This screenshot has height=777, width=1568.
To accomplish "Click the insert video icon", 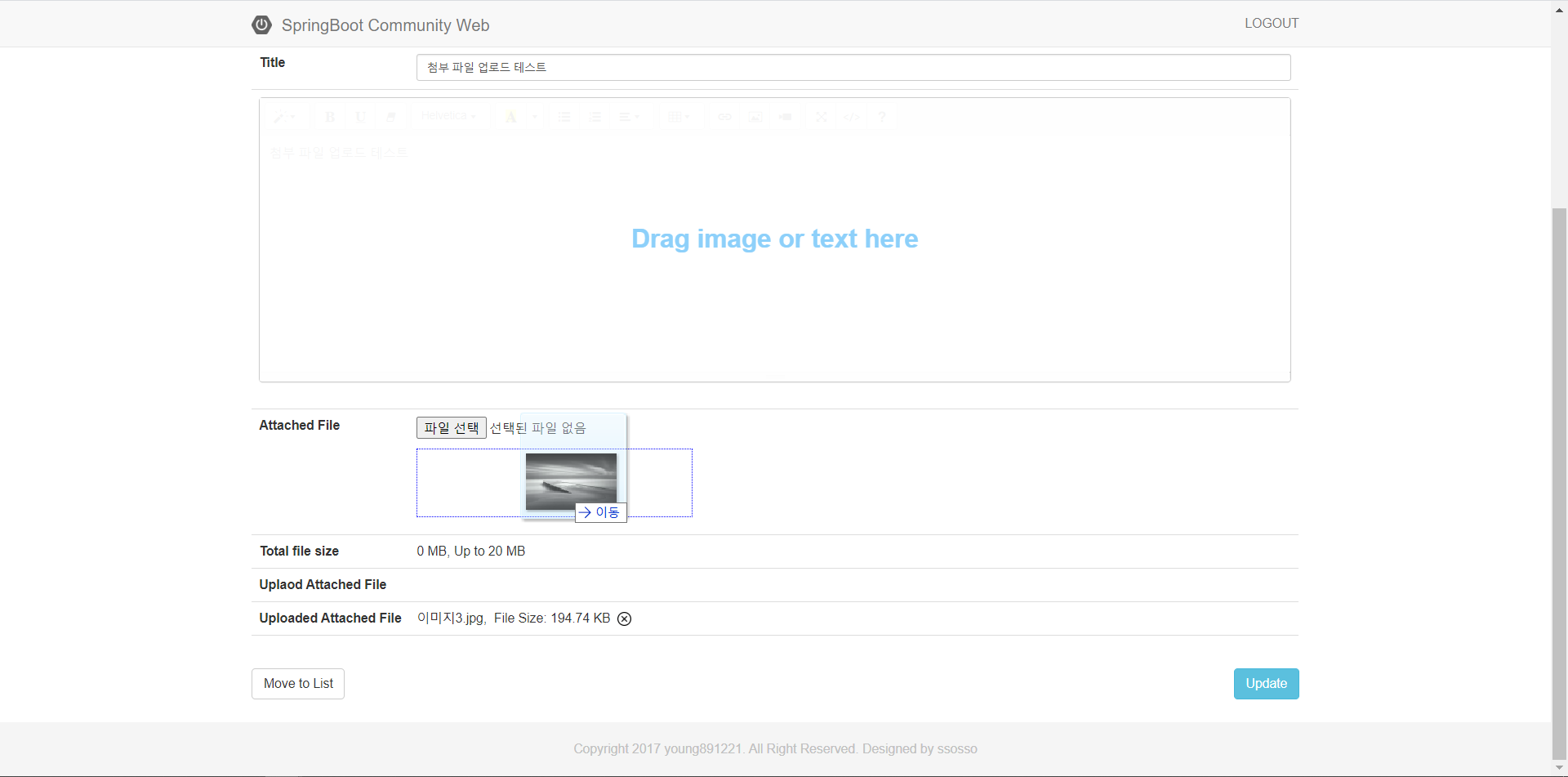I will [x=786, y=117].
